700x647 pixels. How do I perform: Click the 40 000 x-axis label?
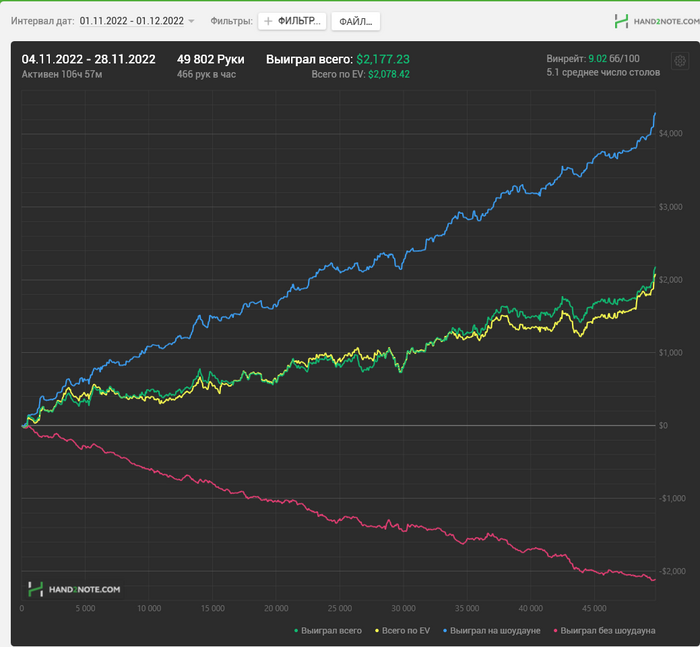coord(531,608)
